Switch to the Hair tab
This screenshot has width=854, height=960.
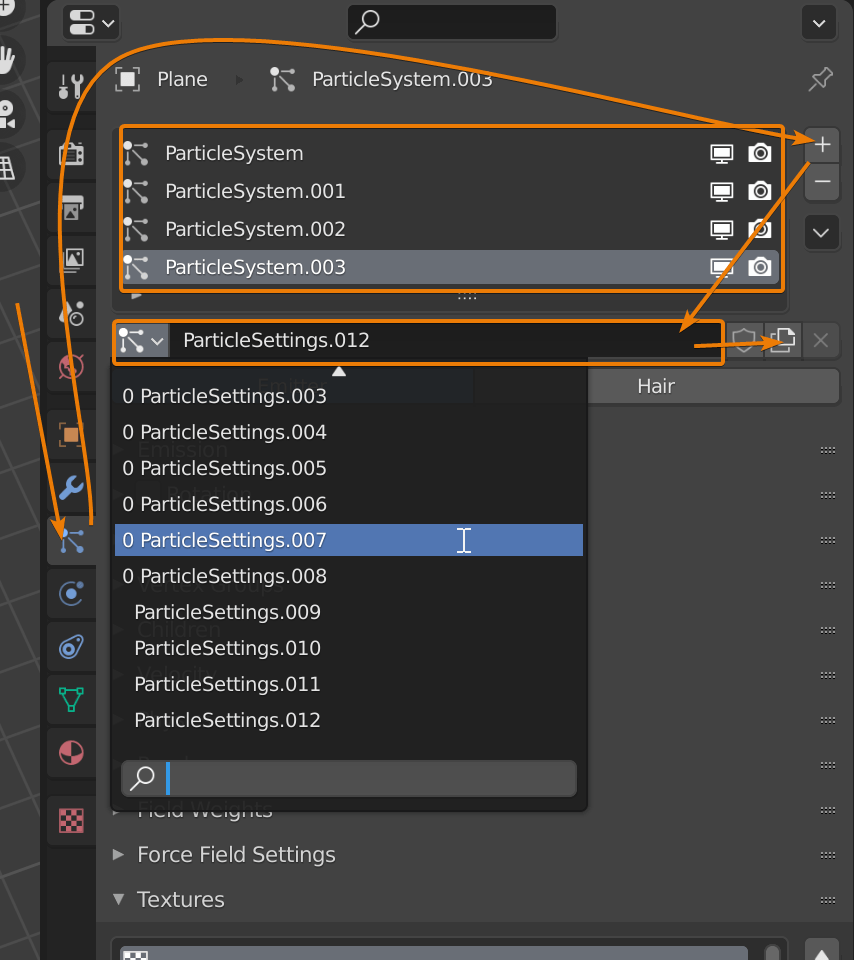[x=713, y=386]
